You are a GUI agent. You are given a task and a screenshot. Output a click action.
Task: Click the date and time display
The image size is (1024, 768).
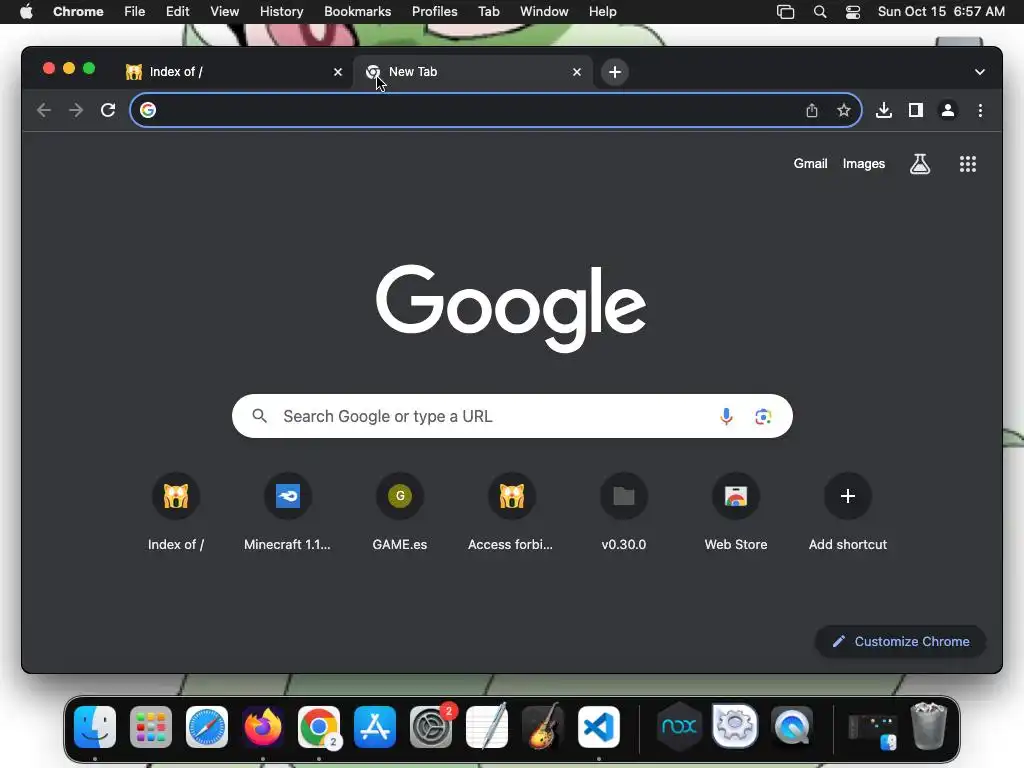pos(941,12)
